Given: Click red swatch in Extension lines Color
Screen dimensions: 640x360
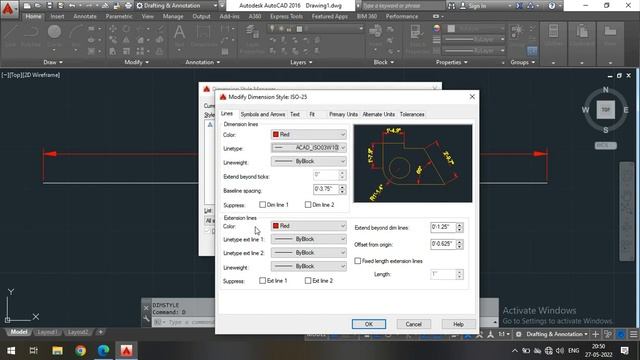Looking at the screenshot, I should click(x=276, y=226).
